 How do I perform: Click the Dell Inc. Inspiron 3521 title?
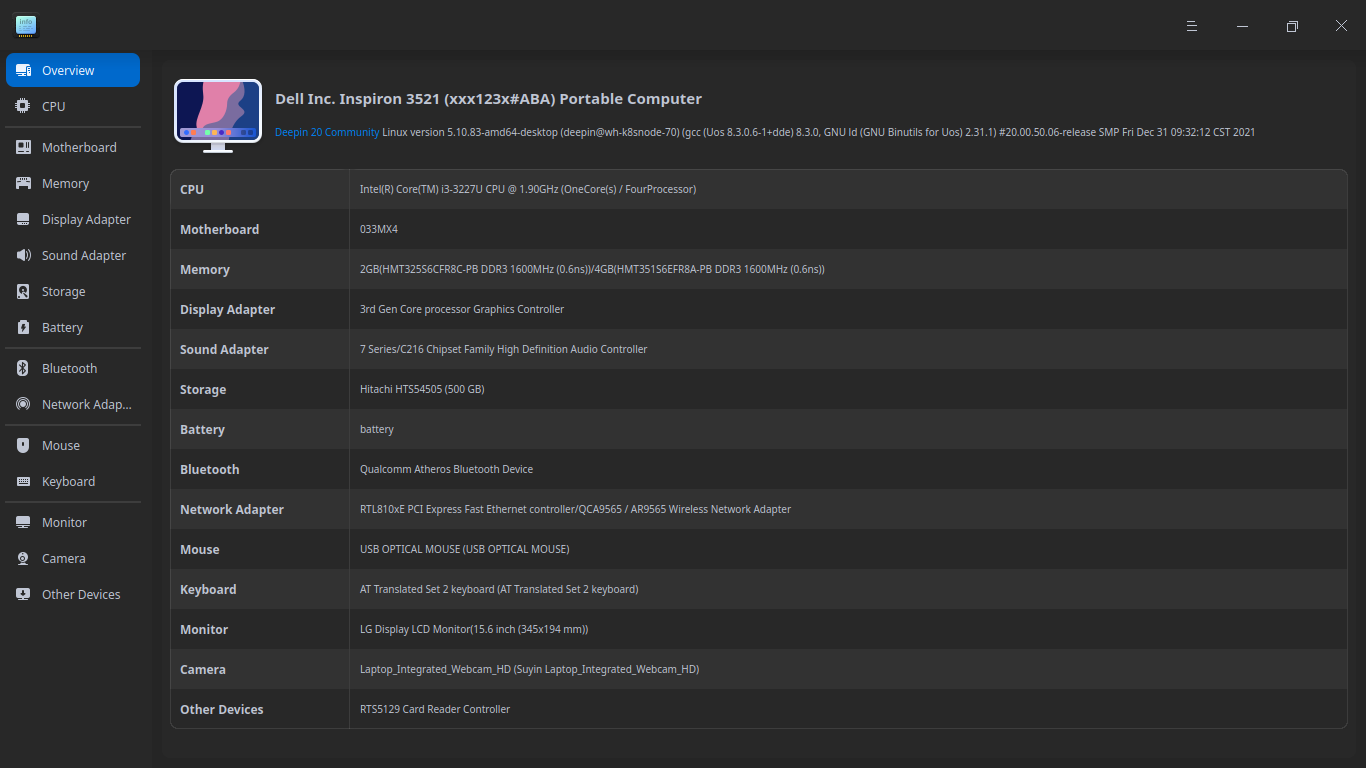point(488,99)
